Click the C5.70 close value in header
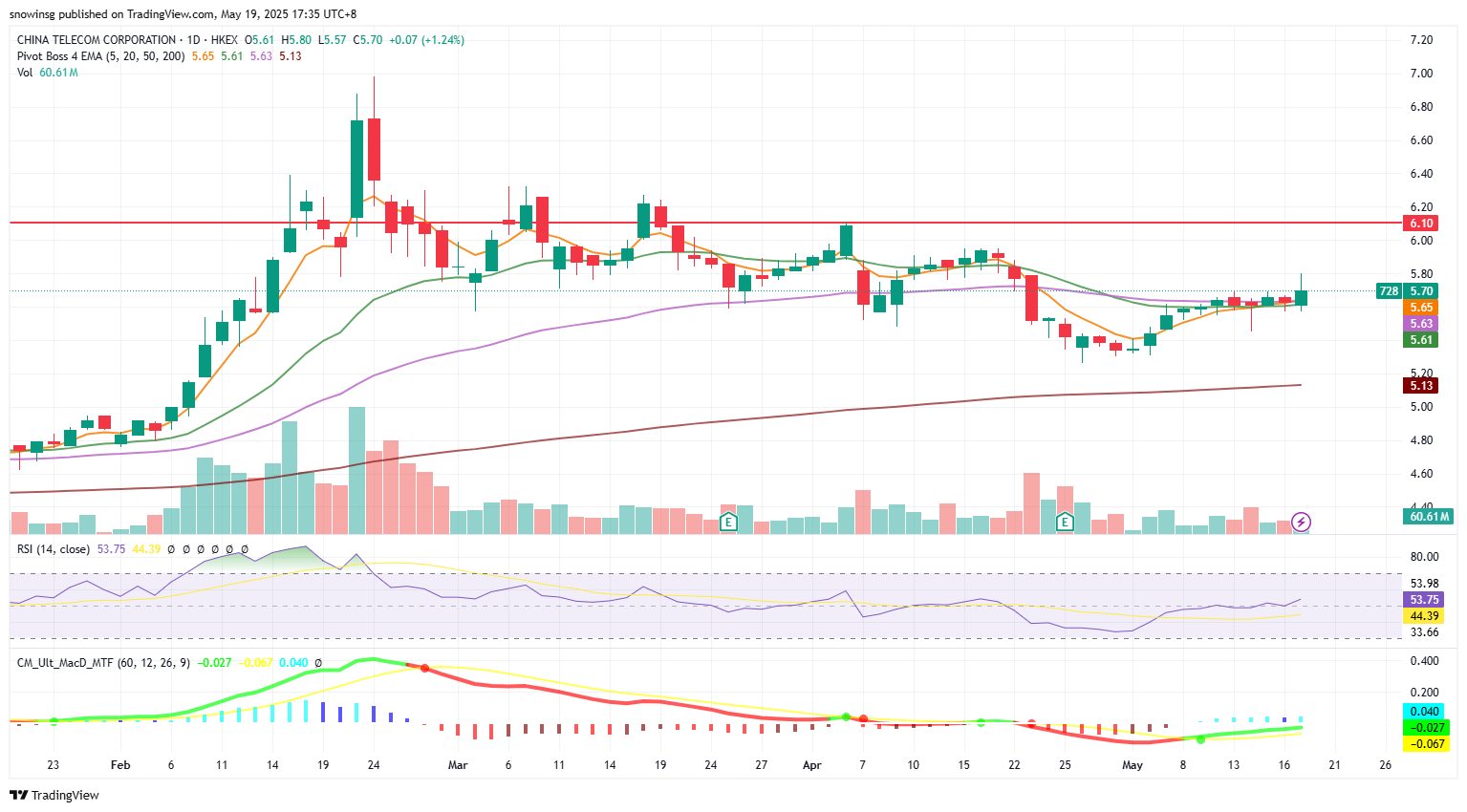 pyautogui.click(x=368, y=40)
